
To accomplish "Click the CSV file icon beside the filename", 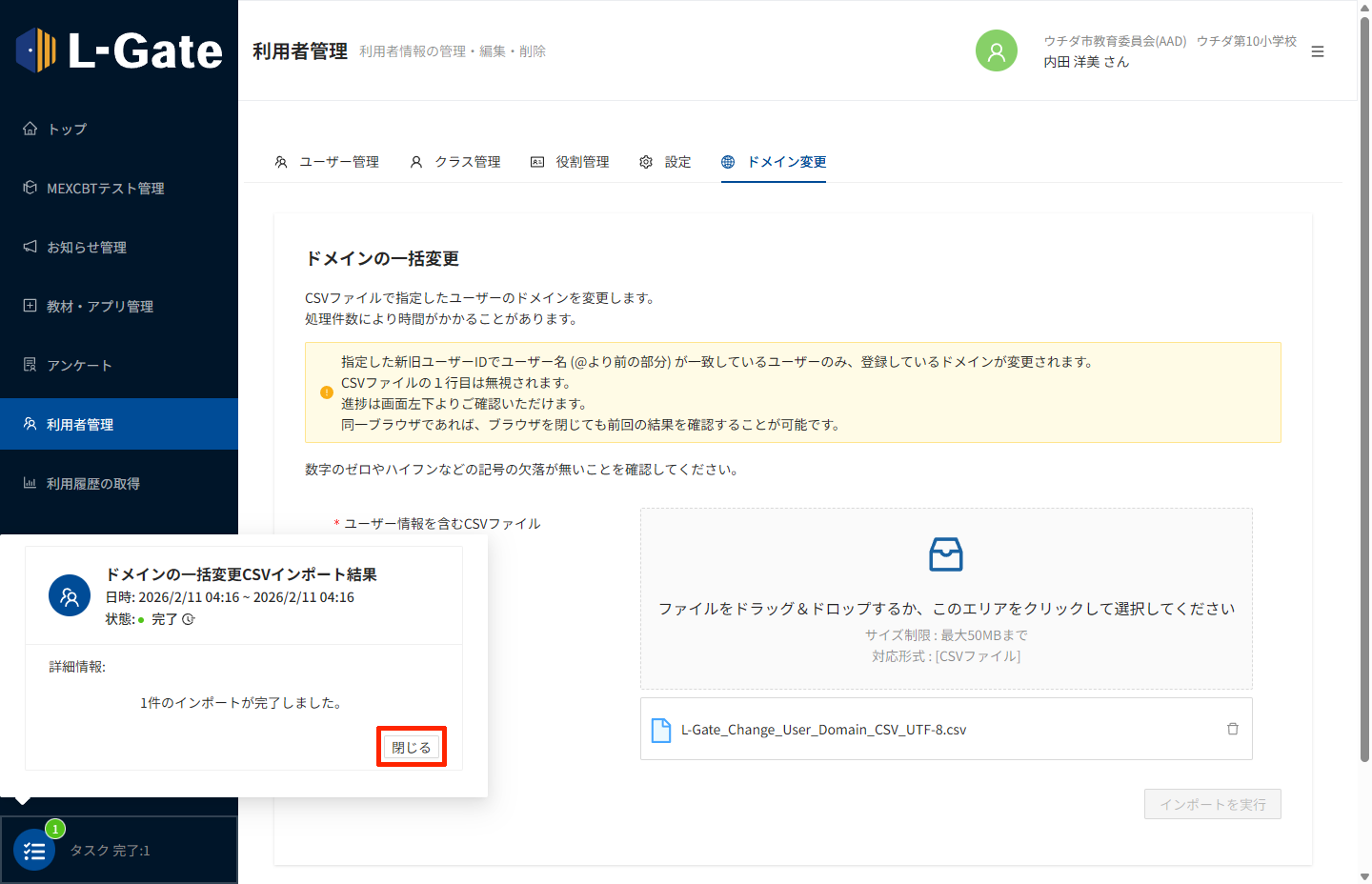I will click(x=660, y=730).
